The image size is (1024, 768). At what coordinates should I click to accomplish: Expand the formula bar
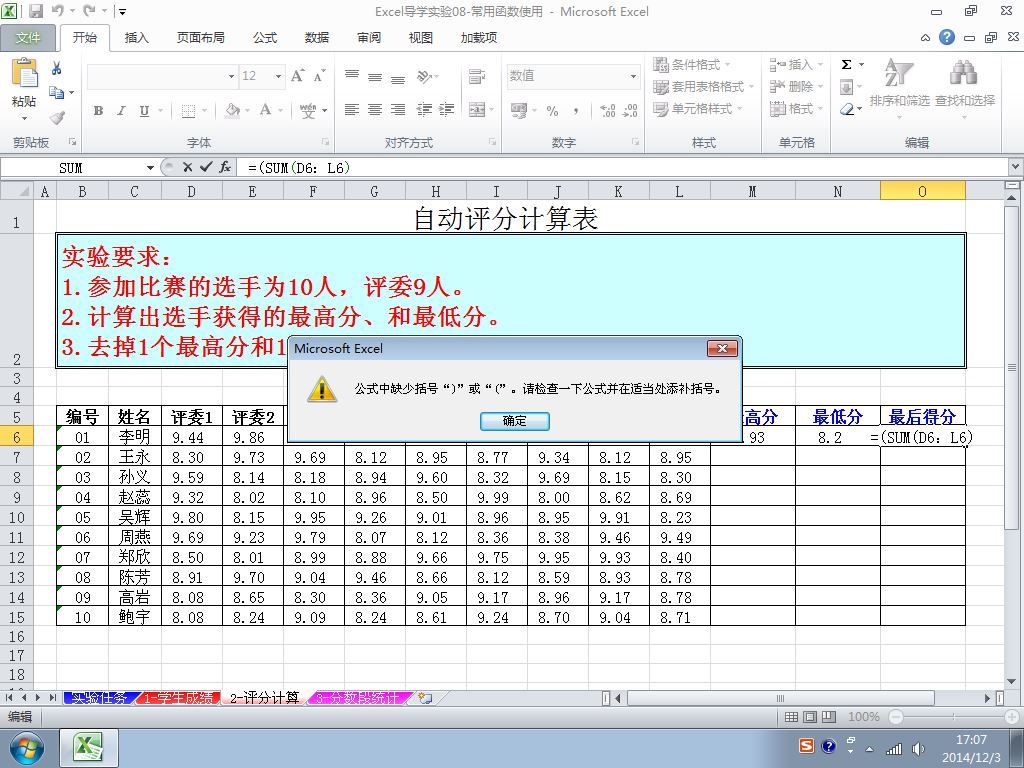pos(1016,168)
